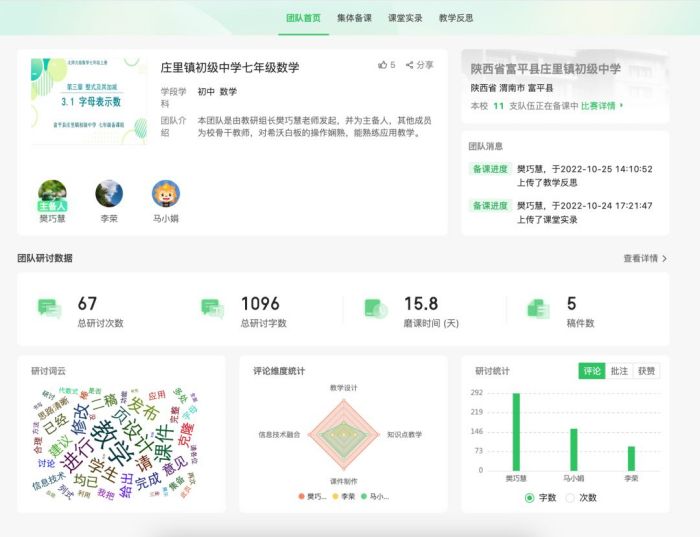Click 李荣's profile avatar

click(109, 193)
